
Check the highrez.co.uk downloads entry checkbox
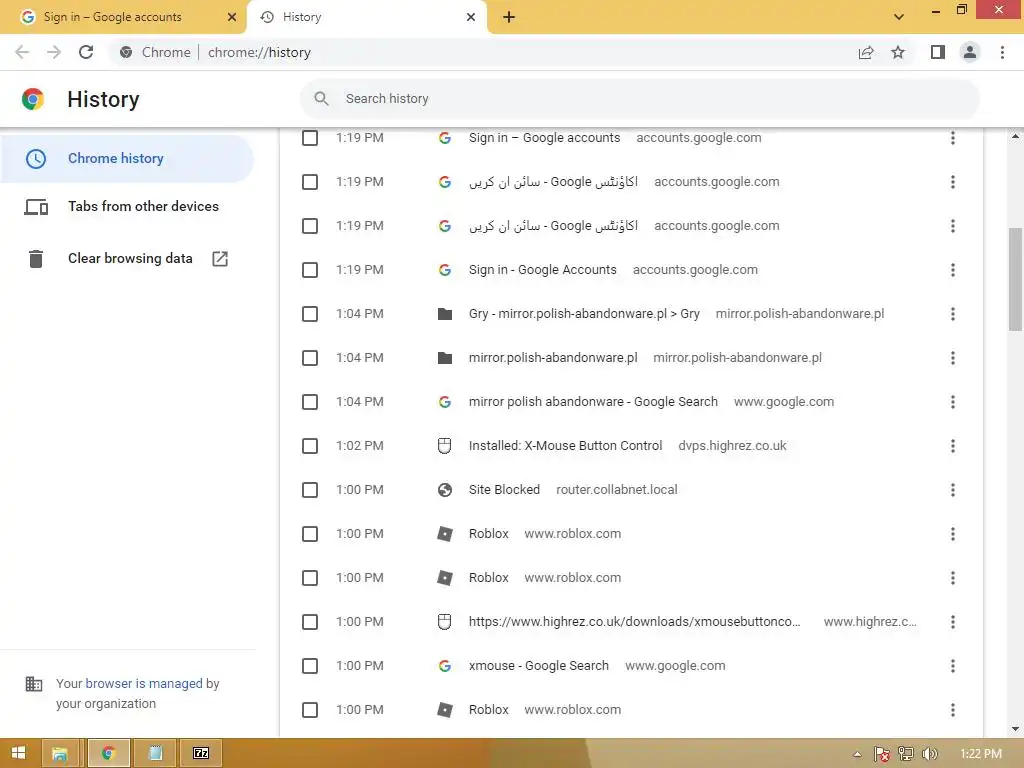pos(310,622)
